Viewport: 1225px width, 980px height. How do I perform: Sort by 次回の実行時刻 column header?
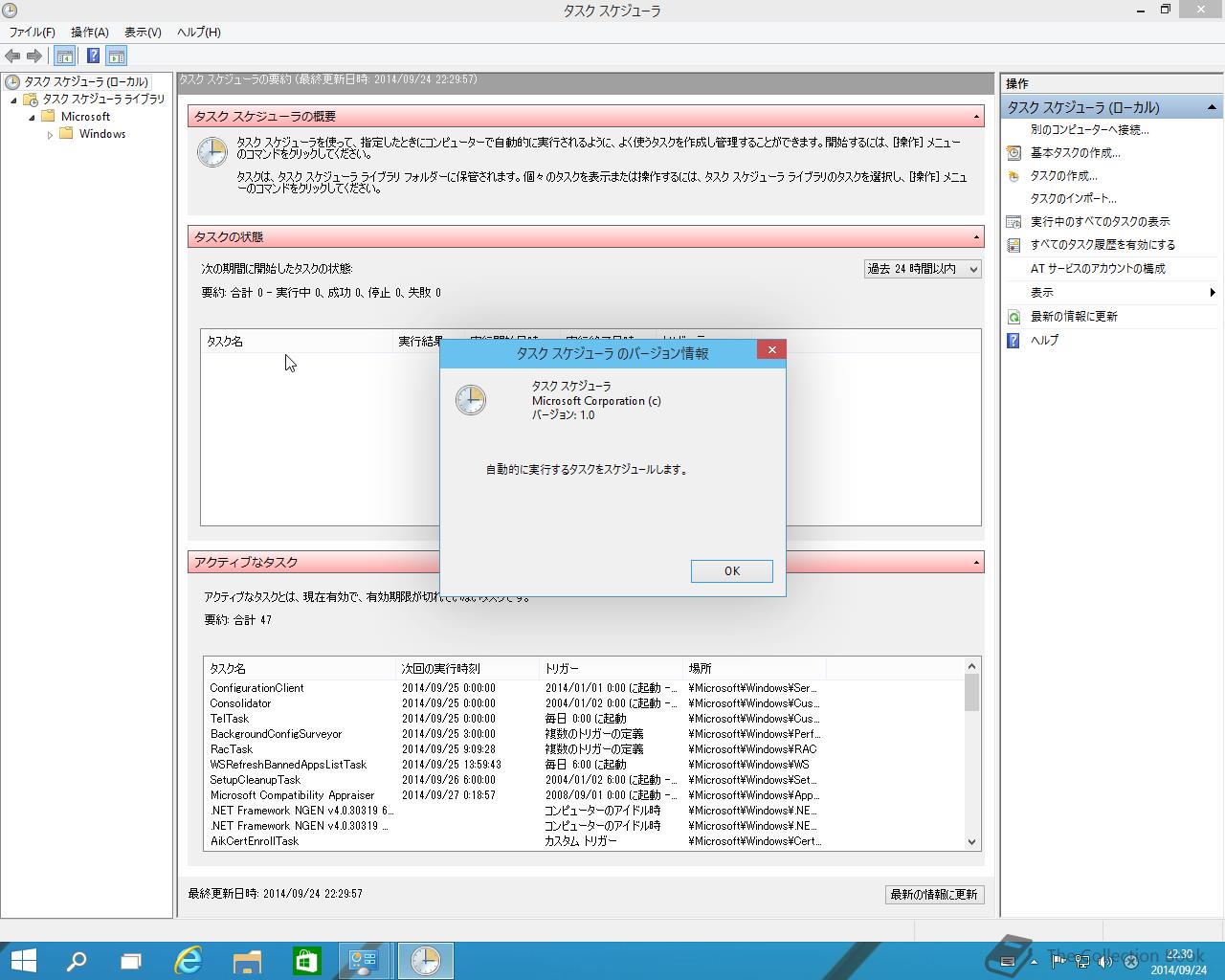[467, 669]
